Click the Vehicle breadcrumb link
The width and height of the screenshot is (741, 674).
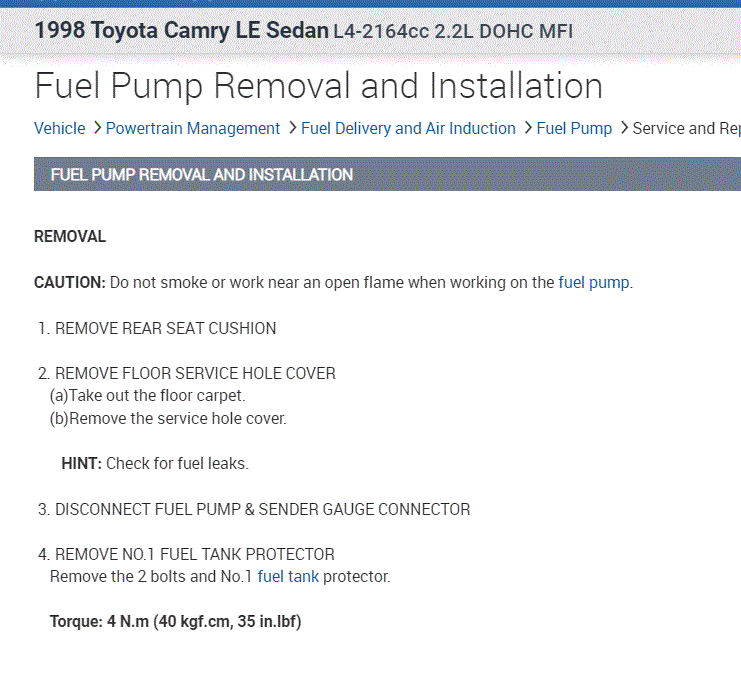pyautogui.click(x=59, y=128)
